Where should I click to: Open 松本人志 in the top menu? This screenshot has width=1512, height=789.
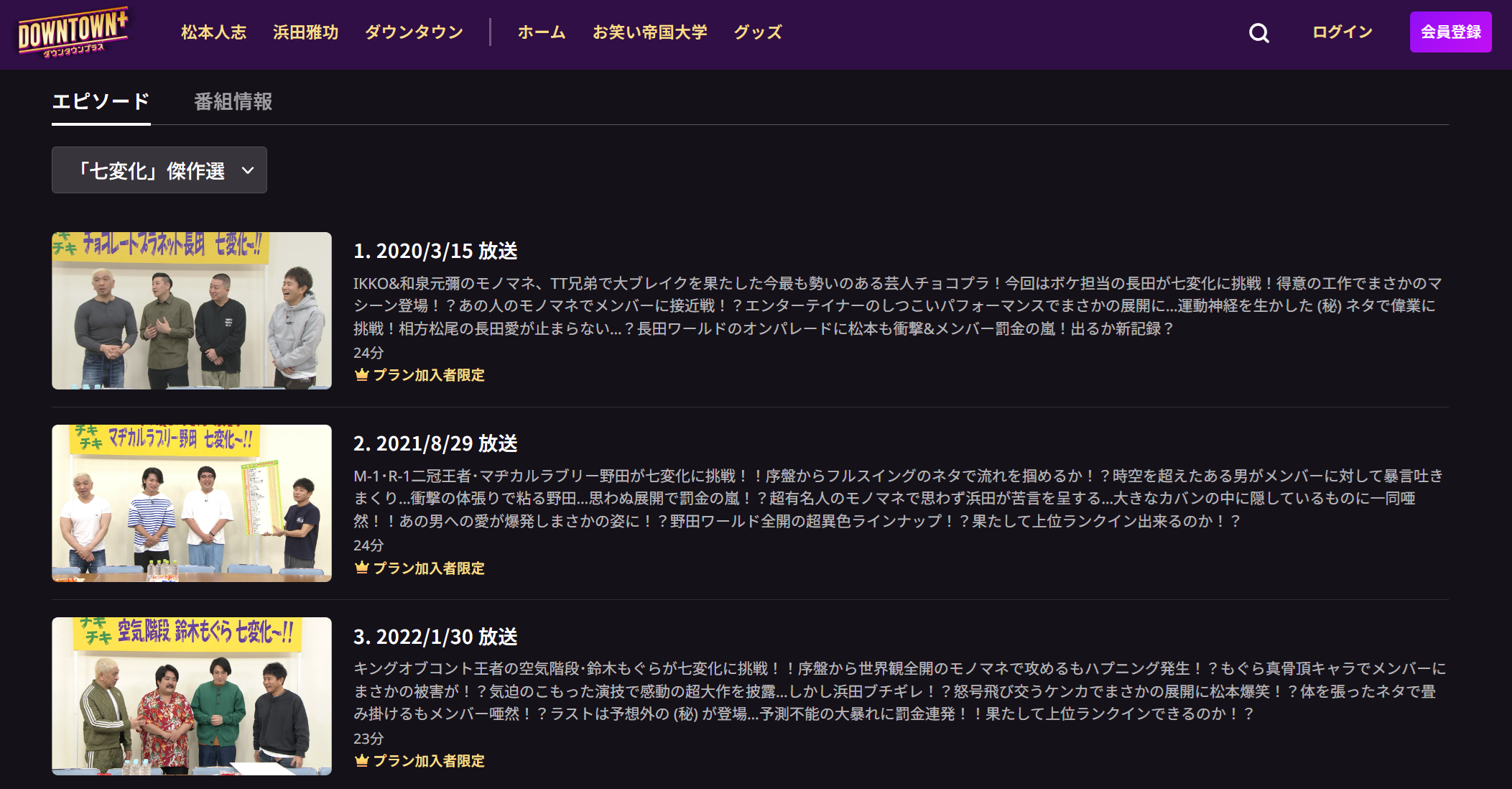tap(213, 32)
